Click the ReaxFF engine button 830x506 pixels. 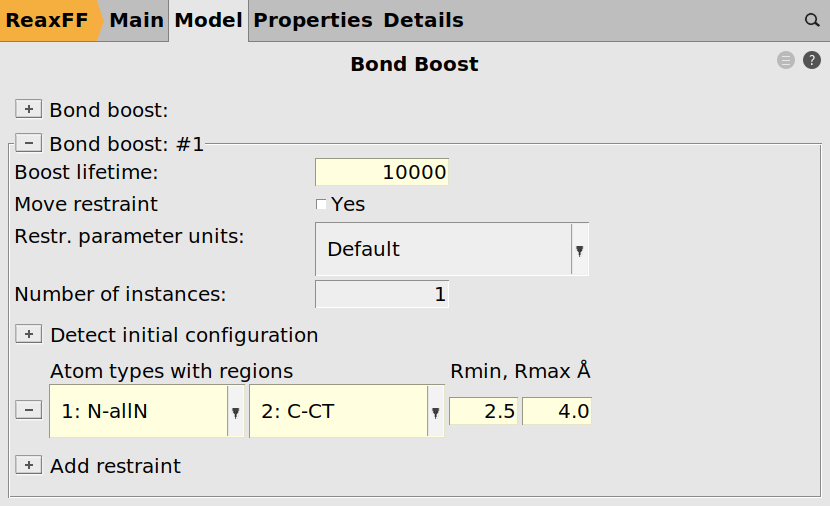pyautogui.click(x=48, y=20)
